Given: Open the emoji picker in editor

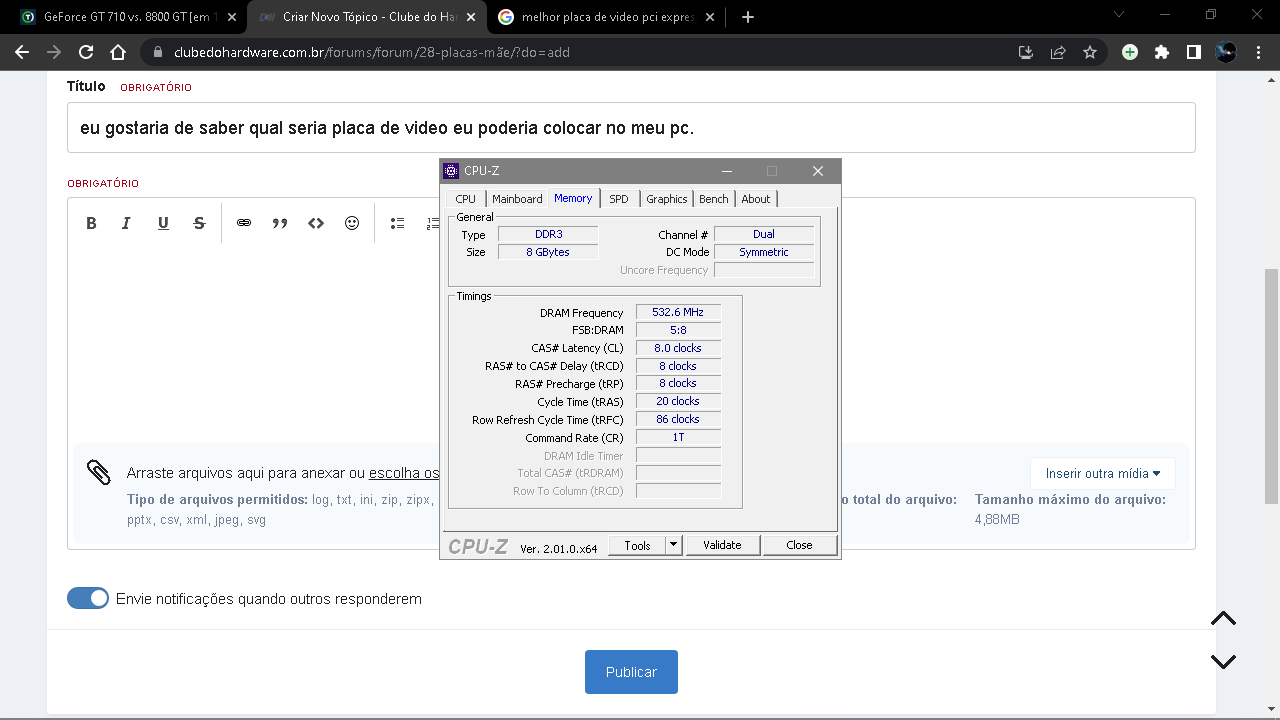Looking at the screenshot, I should [x=352, y=223].
